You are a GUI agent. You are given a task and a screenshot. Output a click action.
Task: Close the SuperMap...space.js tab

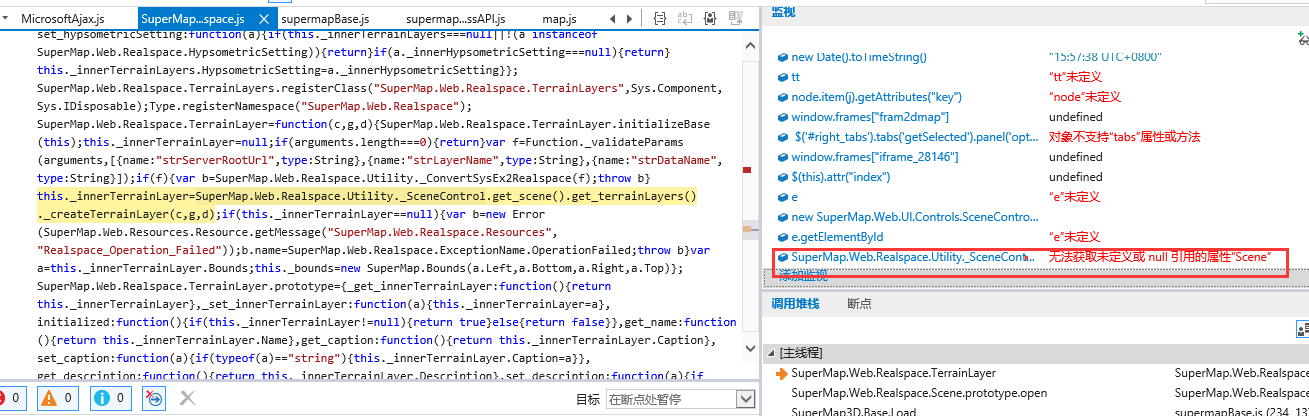263,19
